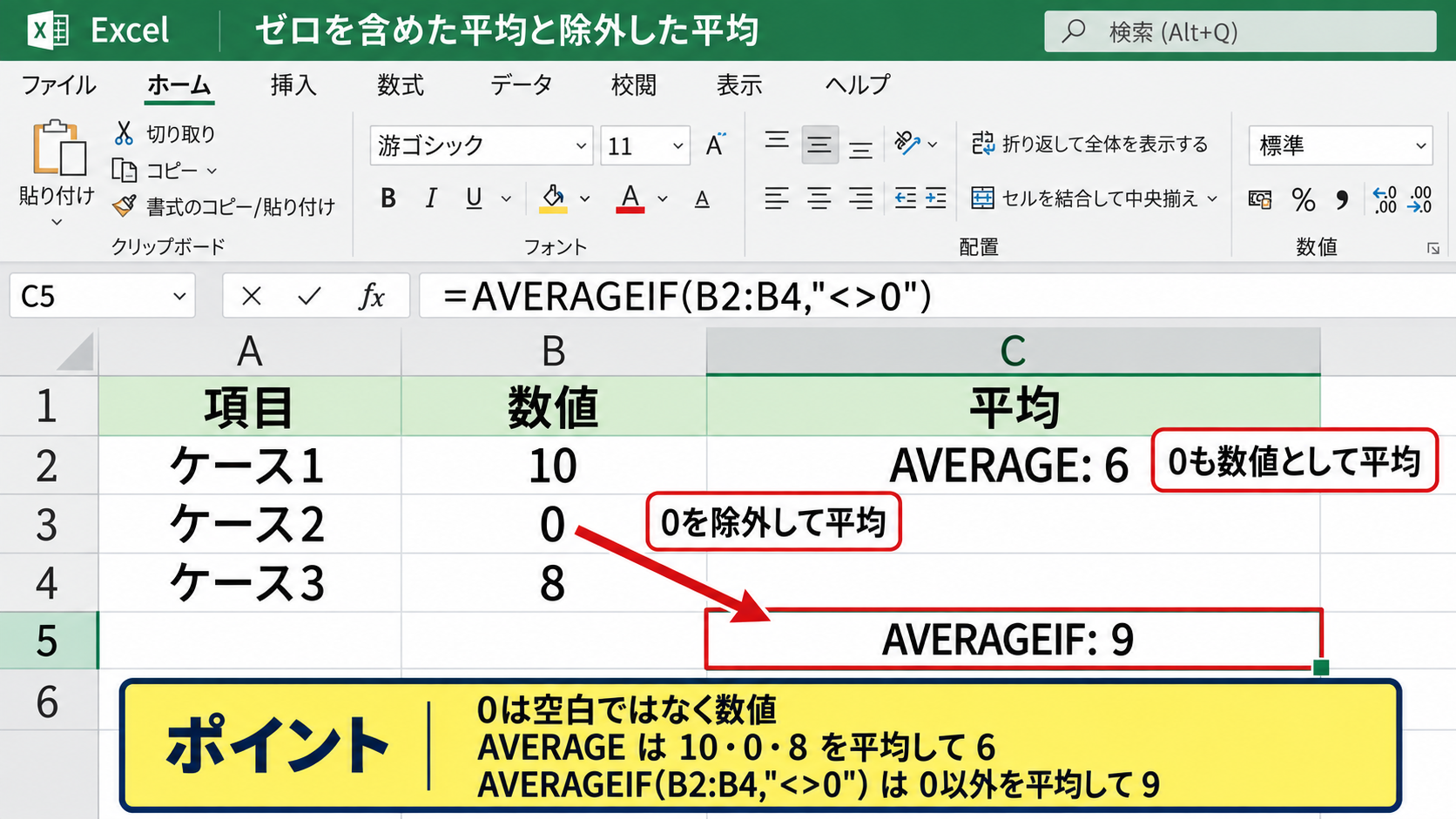This screenshot has height=819, width=1456.
Task: Open the 標準 number format dropdown
Action: coord(1420,145)
